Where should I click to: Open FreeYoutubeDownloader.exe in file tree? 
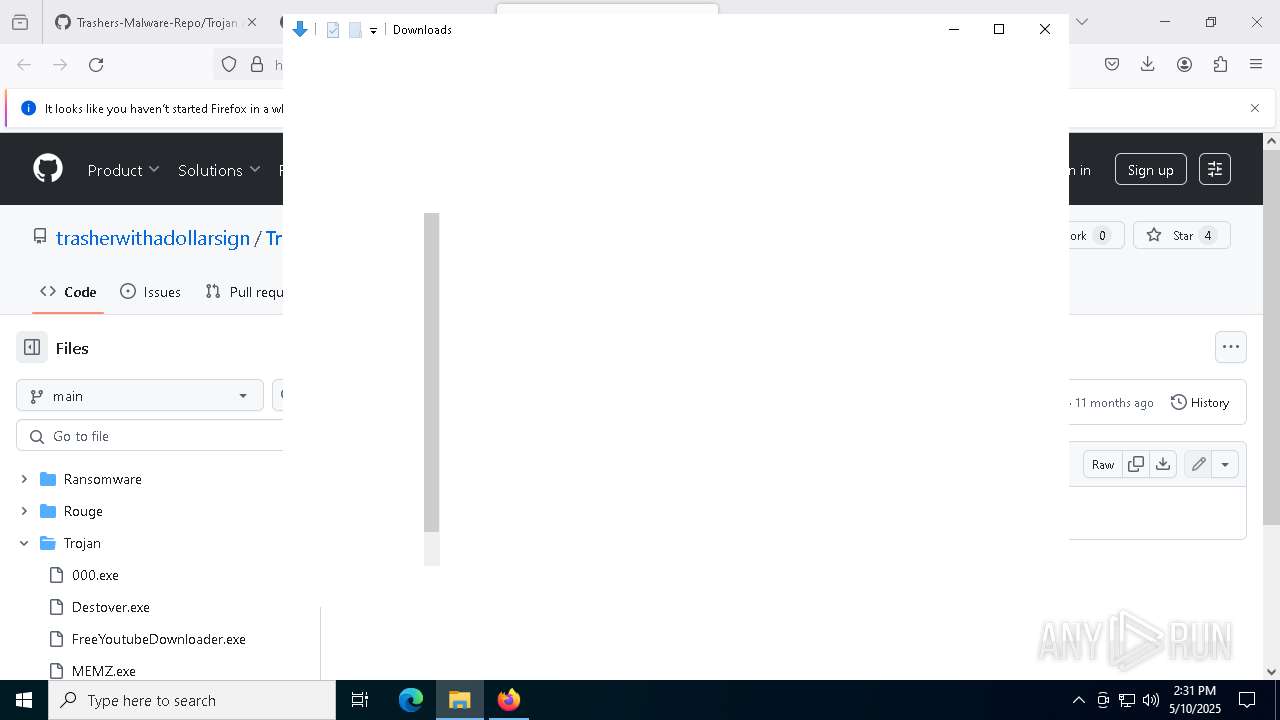pos(159,639)
